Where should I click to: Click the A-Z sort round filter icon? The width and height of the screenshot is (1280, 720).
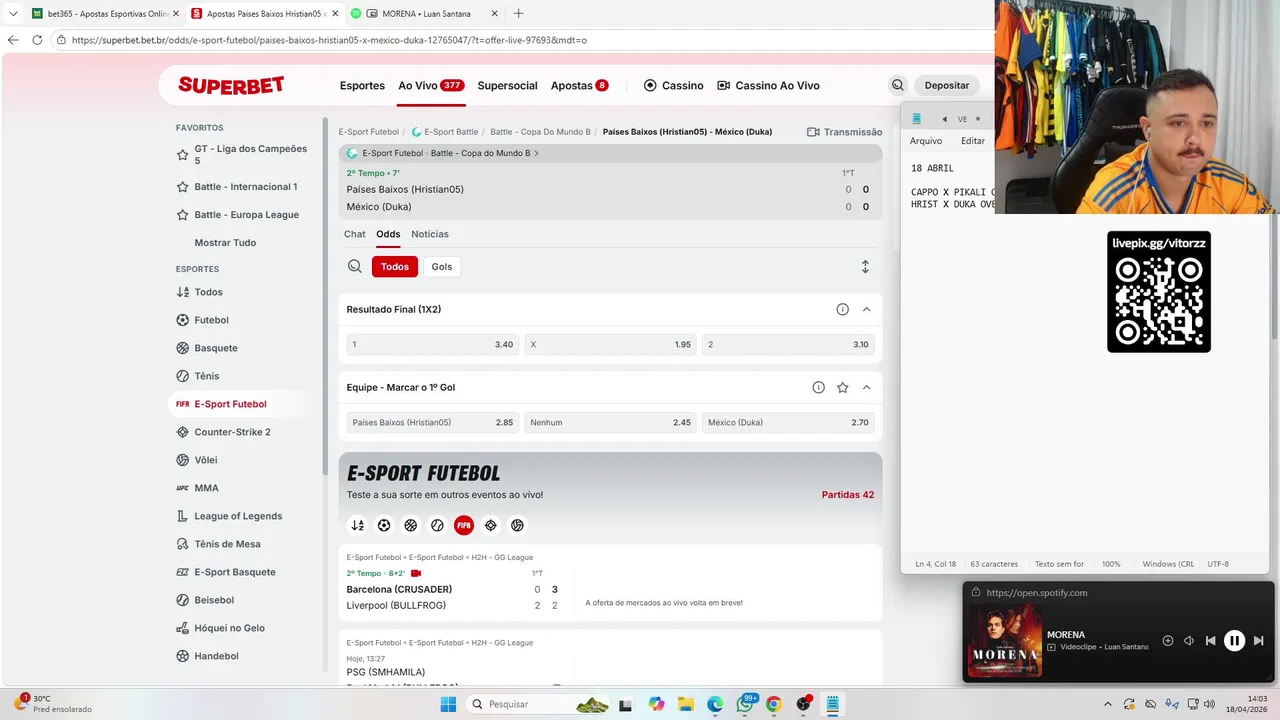[x=357, y=525]
